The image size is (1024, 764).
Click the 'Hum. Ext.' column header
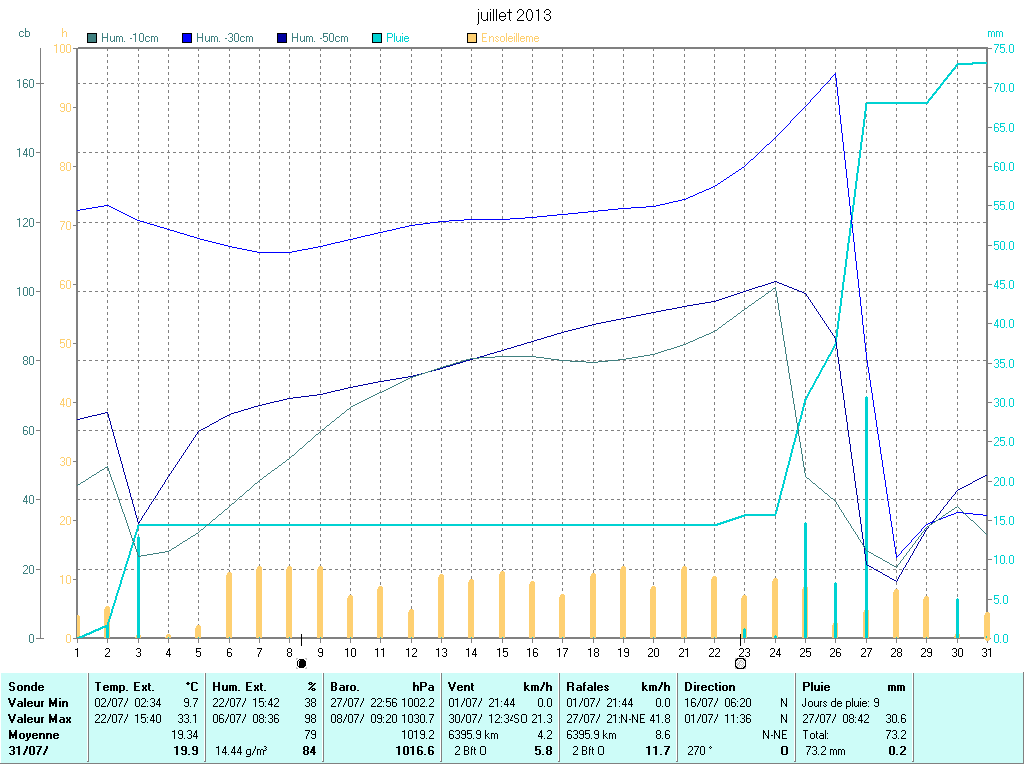coord(241,687)
